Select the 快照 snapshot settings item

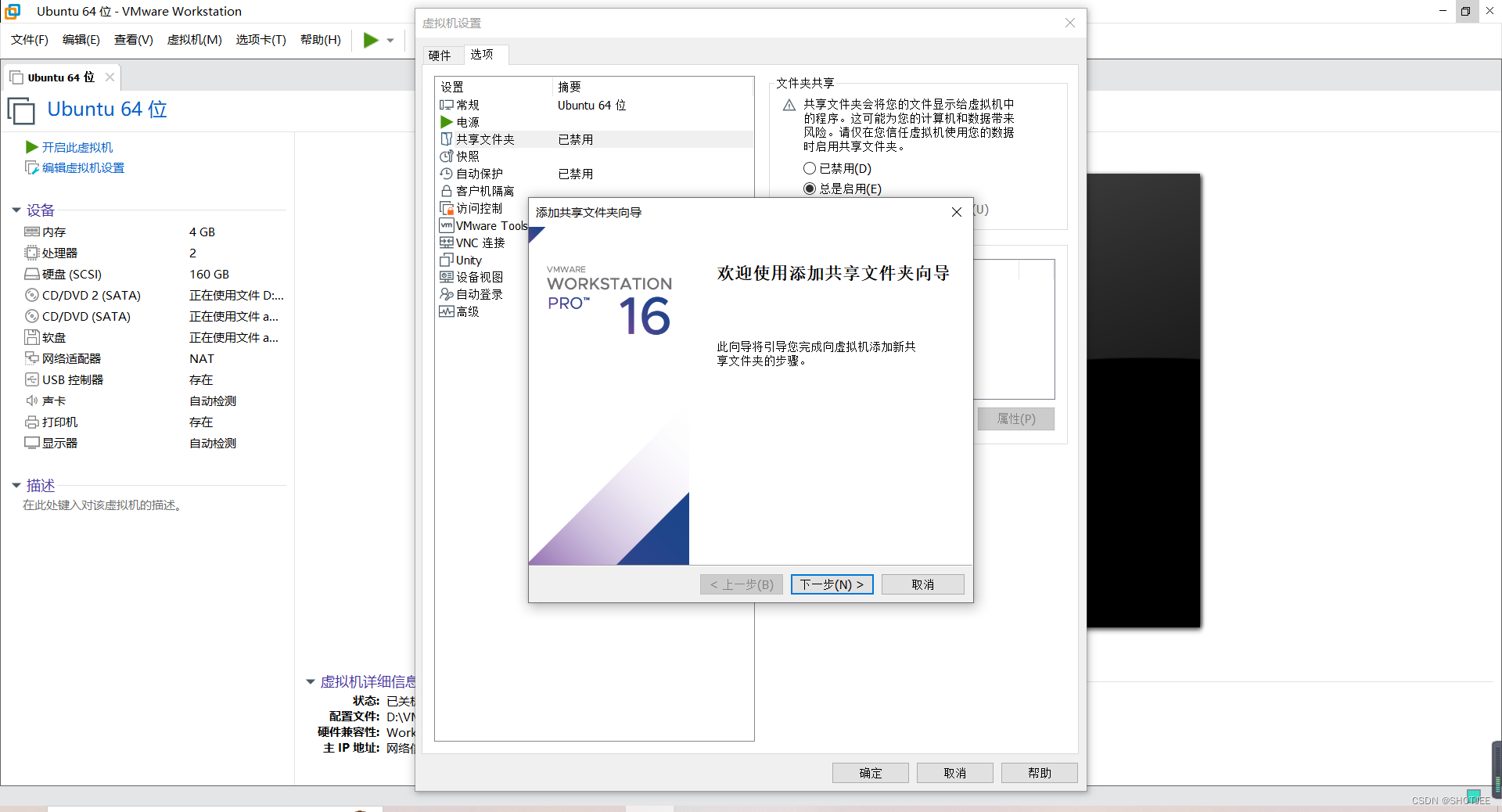point(466,156)
